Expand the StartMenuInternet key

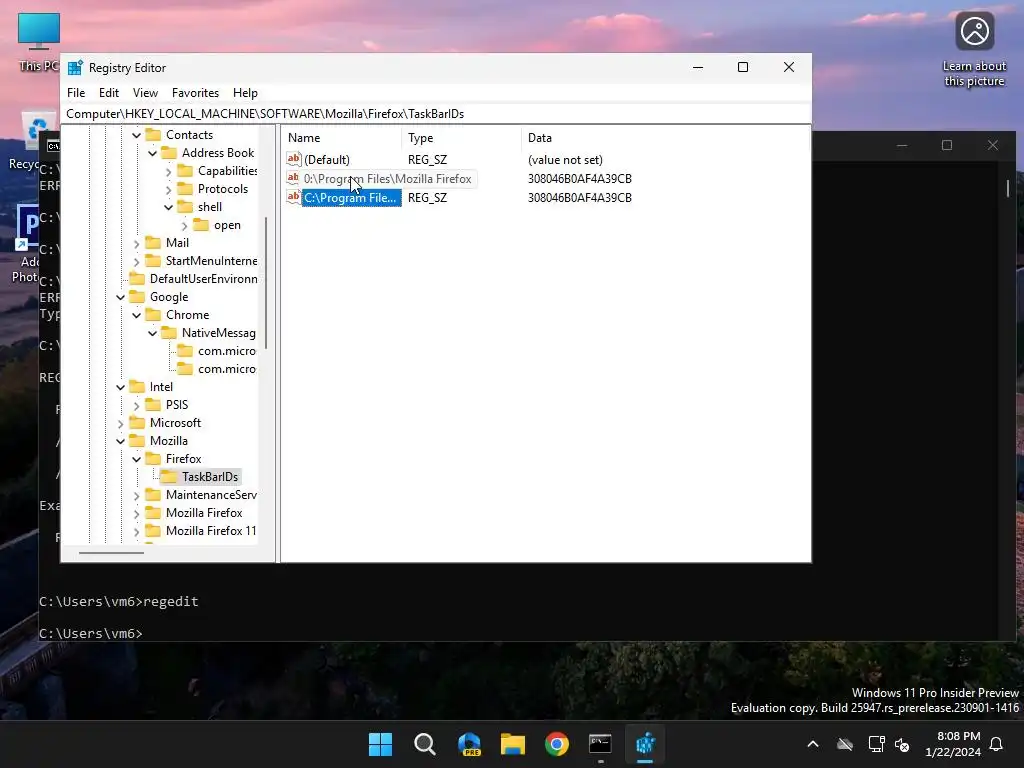pyautogui.click(x=136, y=261)
